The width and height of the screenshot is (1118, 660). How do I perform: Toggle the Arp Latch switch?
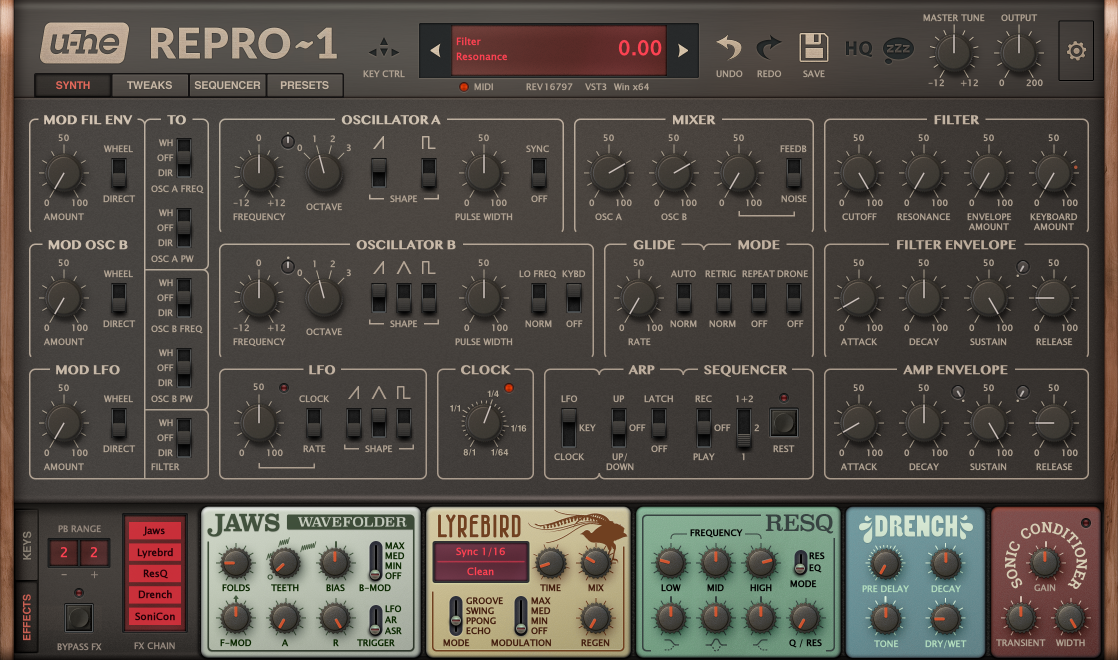pyautogui.click(x=658, y=422)
